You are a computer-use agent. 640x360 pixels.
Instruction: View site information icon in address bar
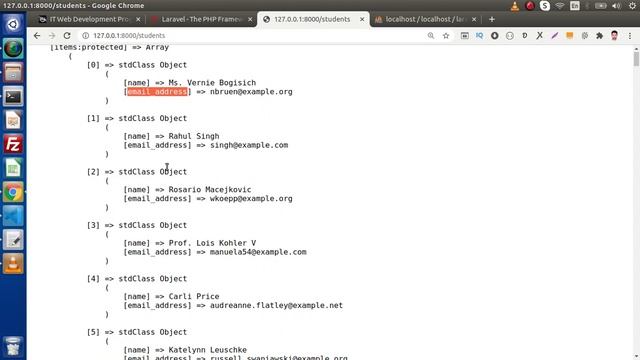[85, 36]
